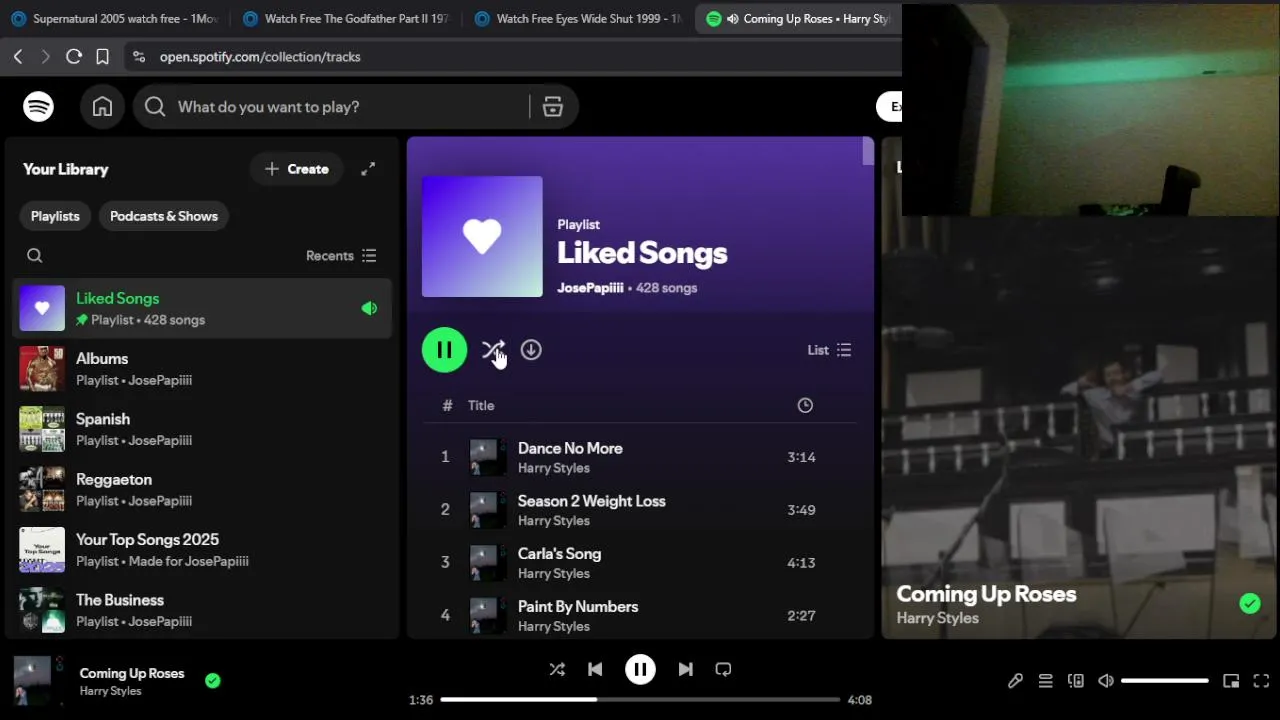Viewport: 1280px width, 720px height.
Task: Open the List view options dropdown
Action: point(829,350)
